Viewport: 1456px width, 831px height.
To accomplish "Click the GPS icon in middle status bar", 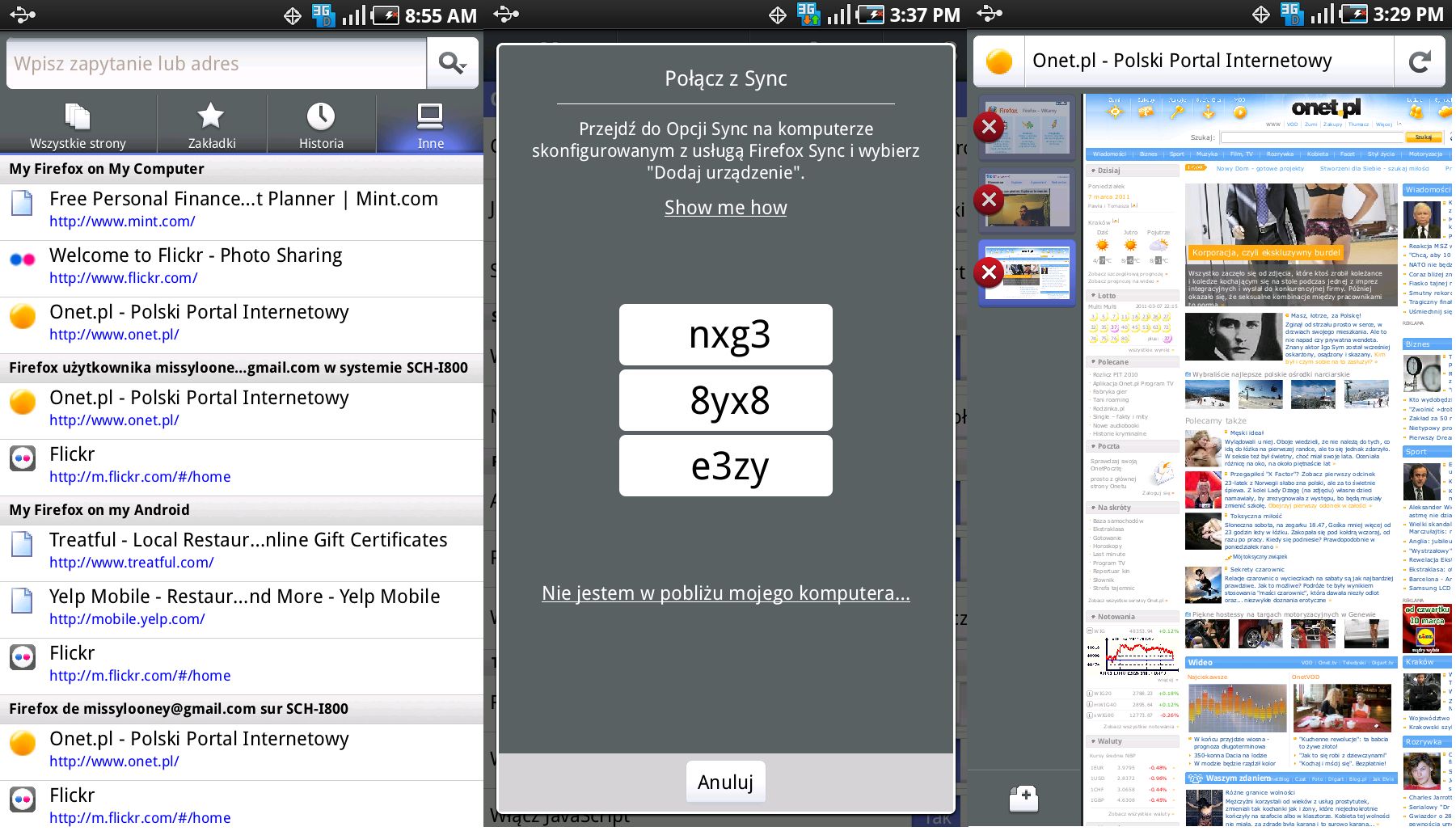I will (x=777, y=15).
